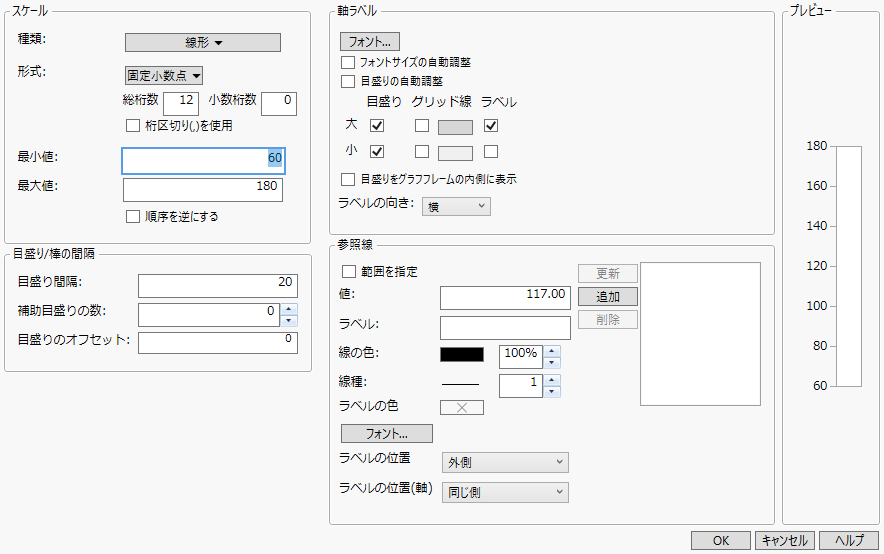
Task: Click the black 線の色 swatch
Action: click(462, 354)
